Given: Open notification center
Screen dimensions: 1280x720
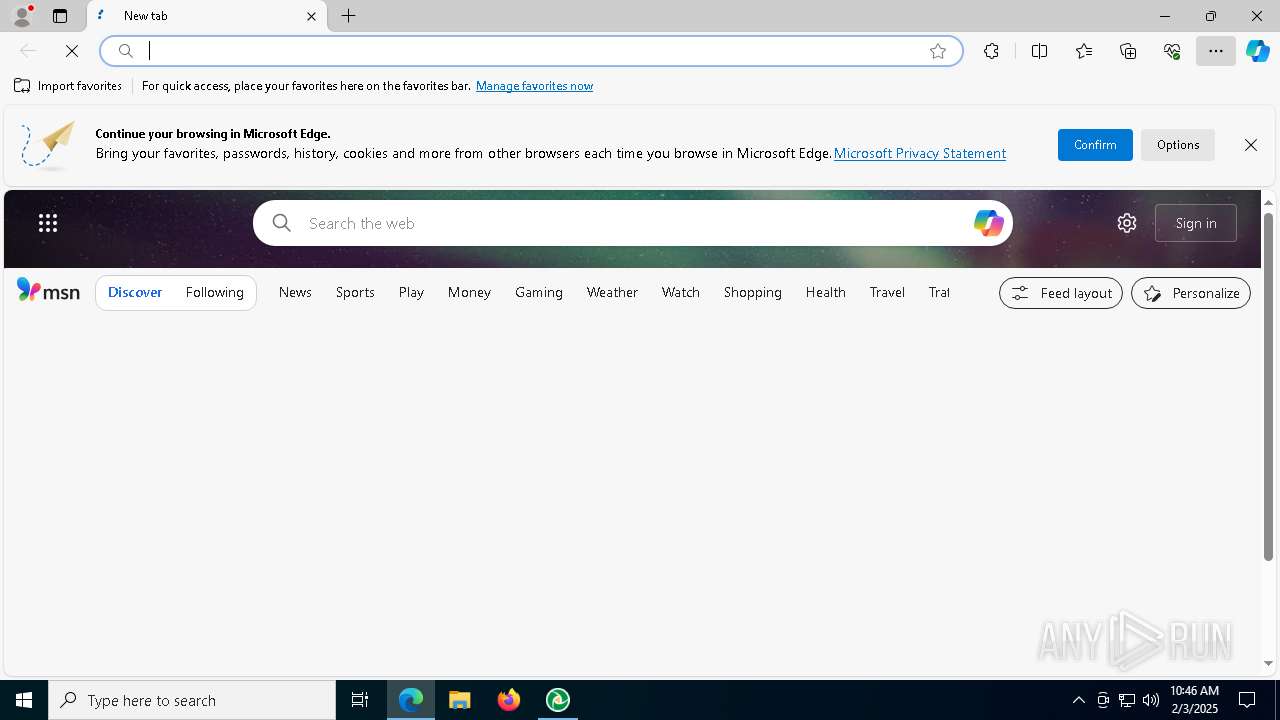Looking at the screenshot, I should 1248,700.
